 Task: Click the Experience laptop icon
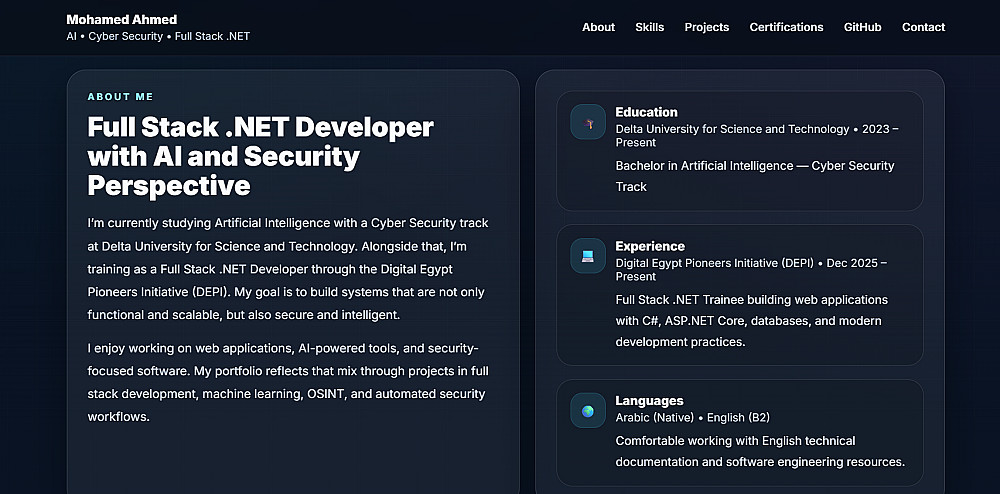coord(588,256)
